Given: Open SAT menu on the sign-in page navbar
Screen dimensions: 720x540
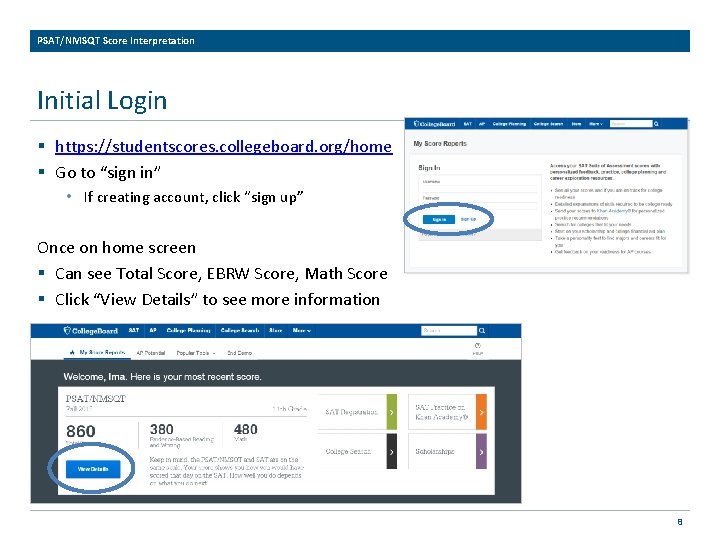Looking at the screenshot, I should [467, 124].
